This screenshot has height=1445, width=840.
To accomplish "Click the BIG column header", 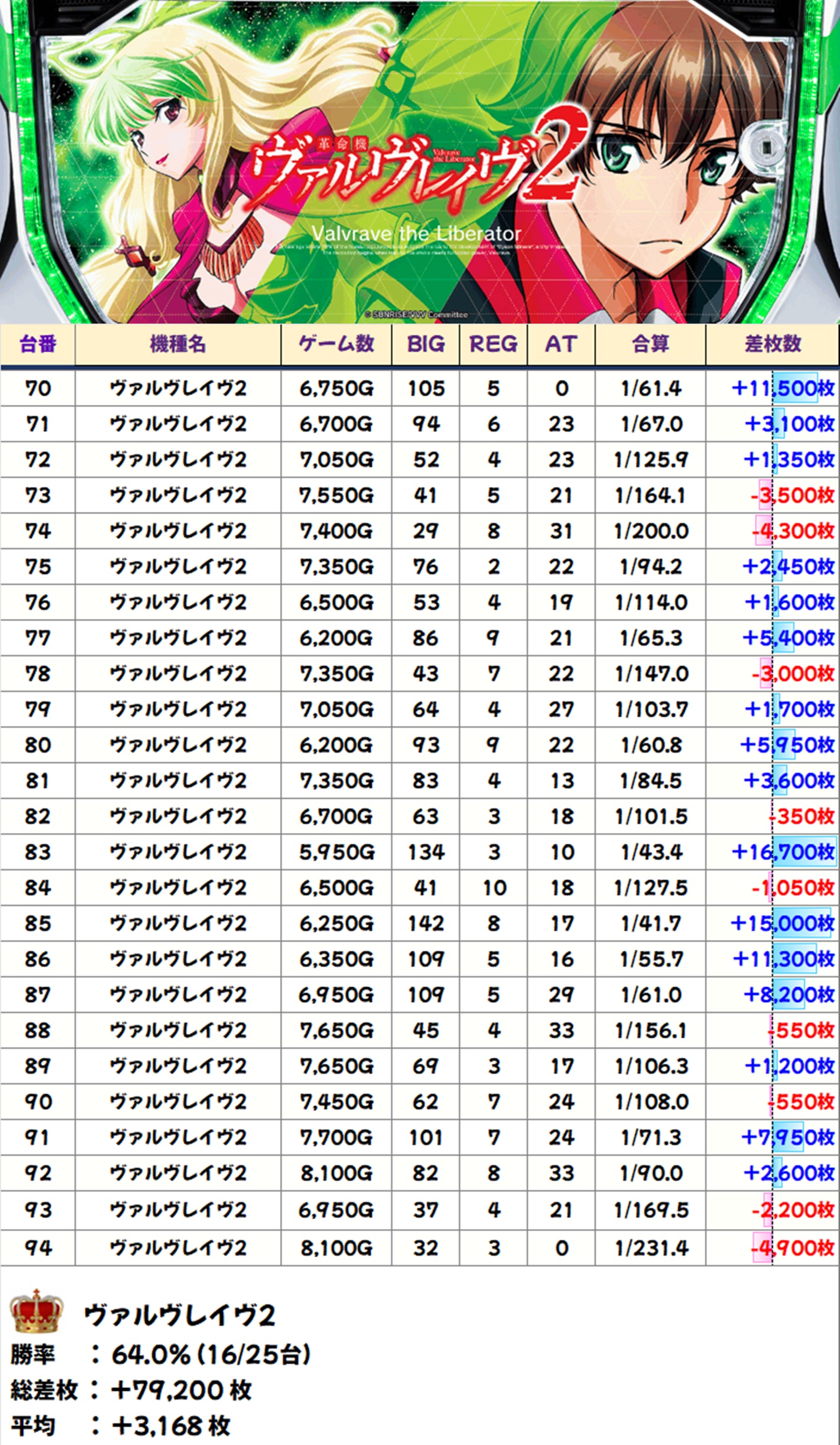I will 426,344.
